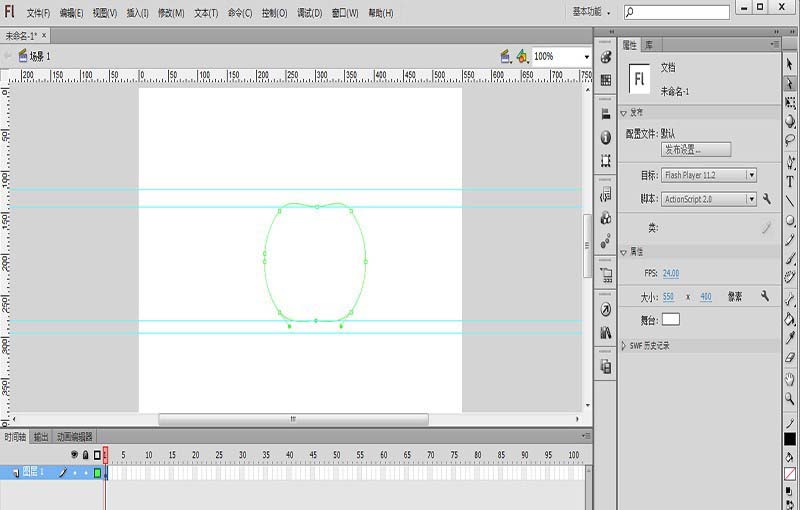Select the Subselection tool

[x=790, y=83]
